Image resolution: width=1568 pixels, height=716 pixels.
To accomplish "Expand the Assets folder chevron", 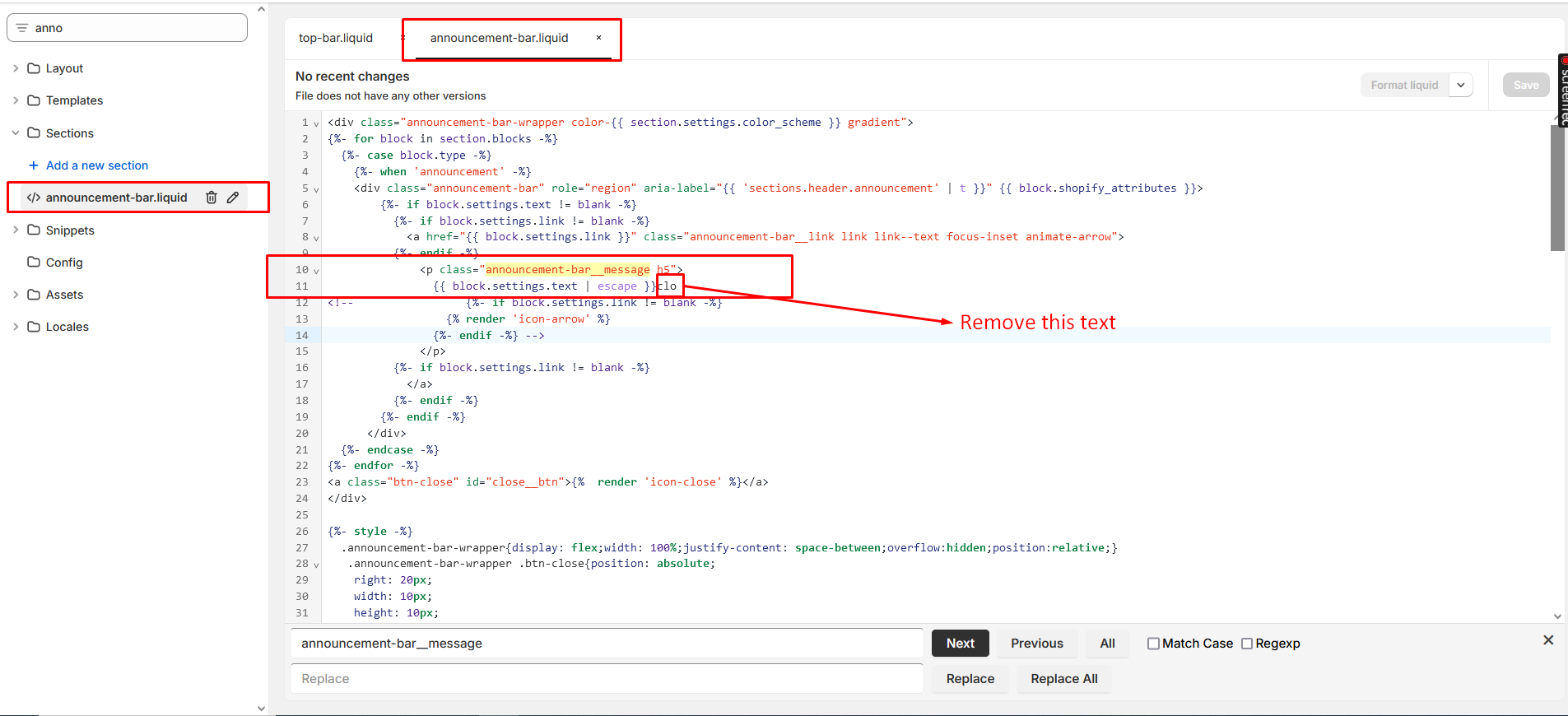I will tap(16, 295).
